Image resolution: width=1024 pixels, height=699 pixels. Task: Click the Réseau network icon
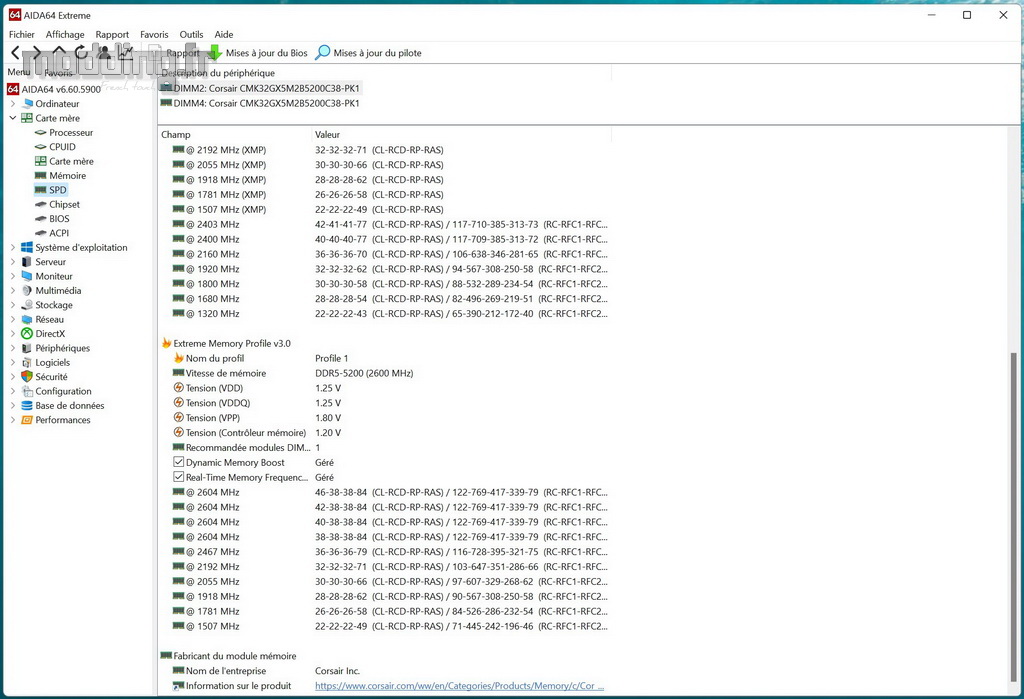pos(27,319)
